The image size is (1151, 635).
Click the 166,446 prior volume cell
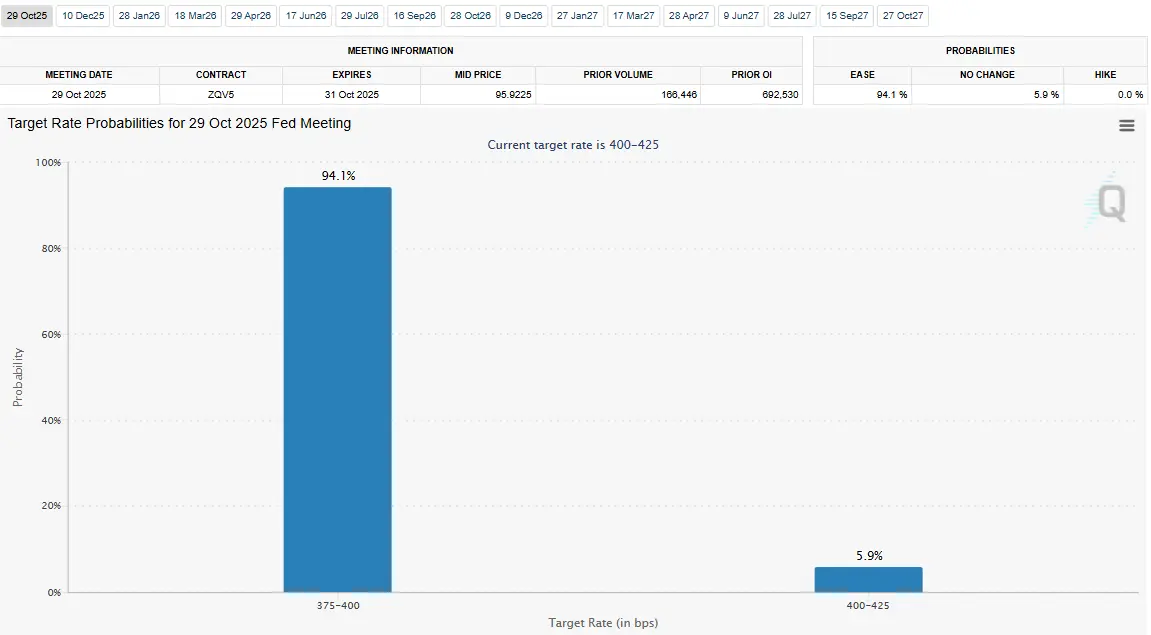pyautogui.click(x=618, y=95)
